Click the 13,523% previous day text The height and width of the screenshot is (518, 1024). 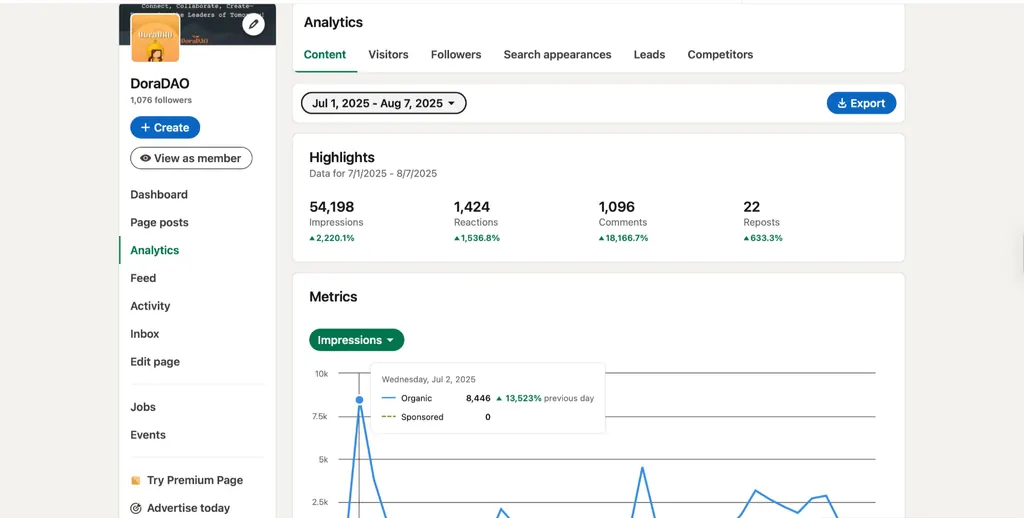[545, 398]
